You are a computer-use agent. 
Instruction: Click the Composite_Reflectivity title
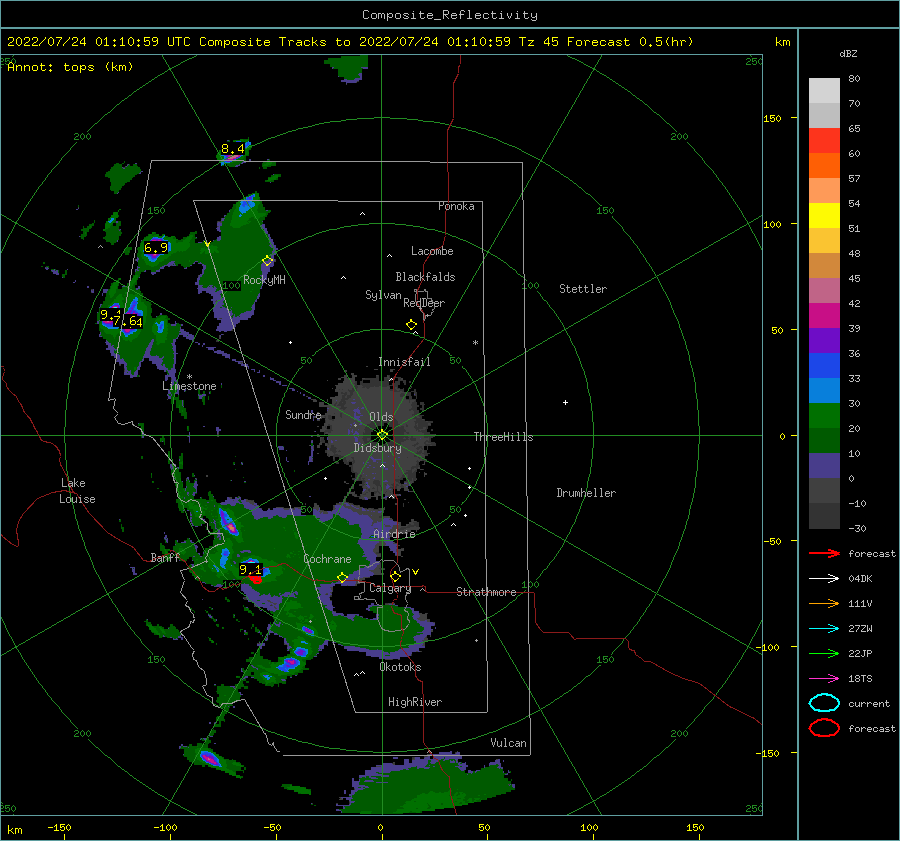[x=450, y=15]
